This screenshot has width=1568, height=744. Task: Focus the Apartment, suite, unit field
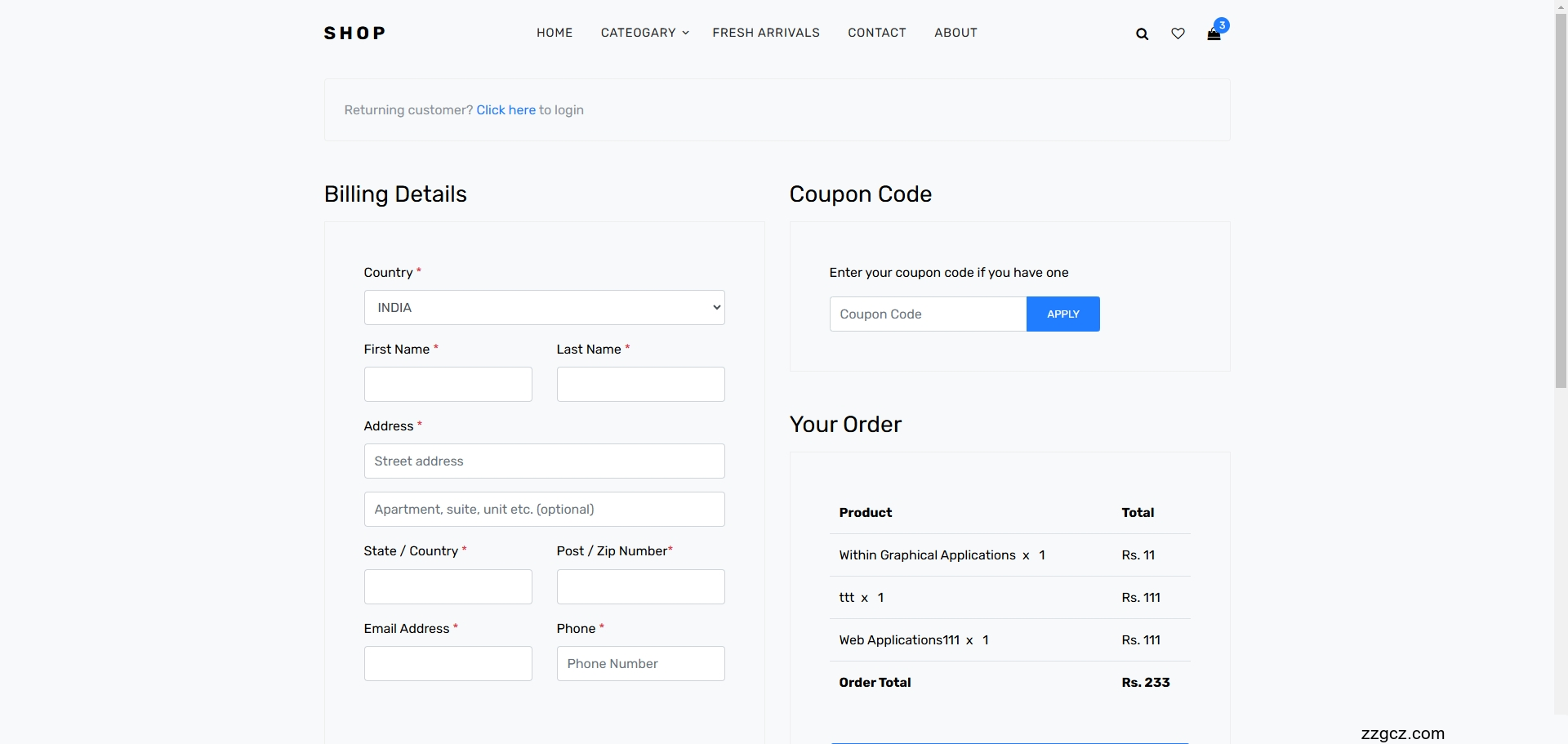544,510
